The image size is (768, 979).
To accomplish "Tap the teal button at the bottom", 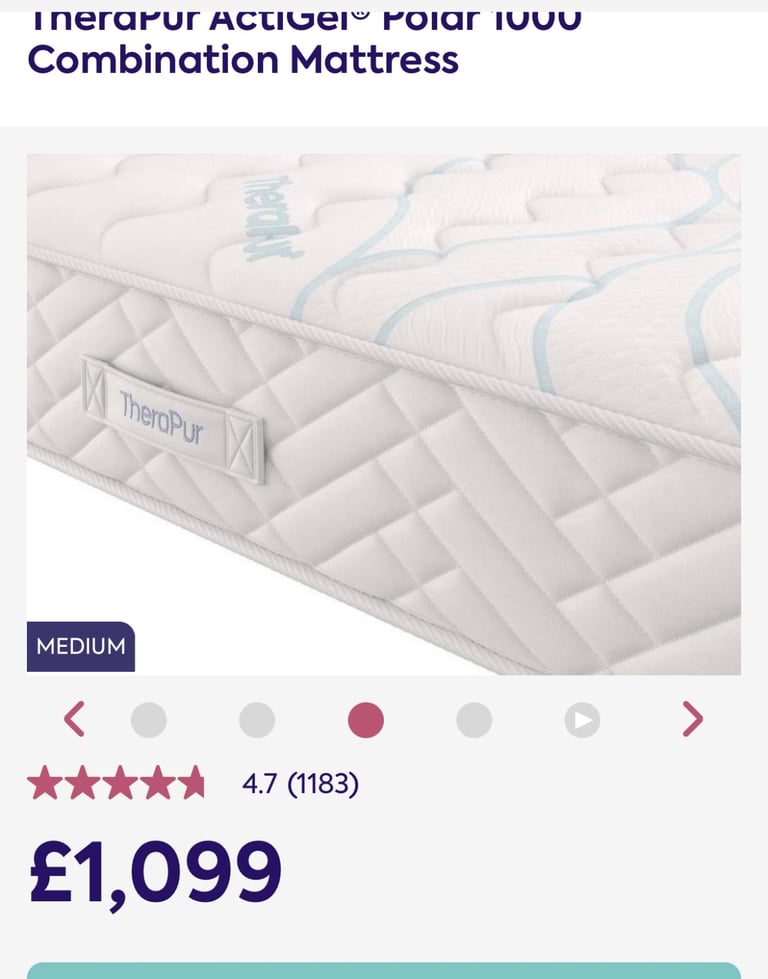I will coord(384,970).
